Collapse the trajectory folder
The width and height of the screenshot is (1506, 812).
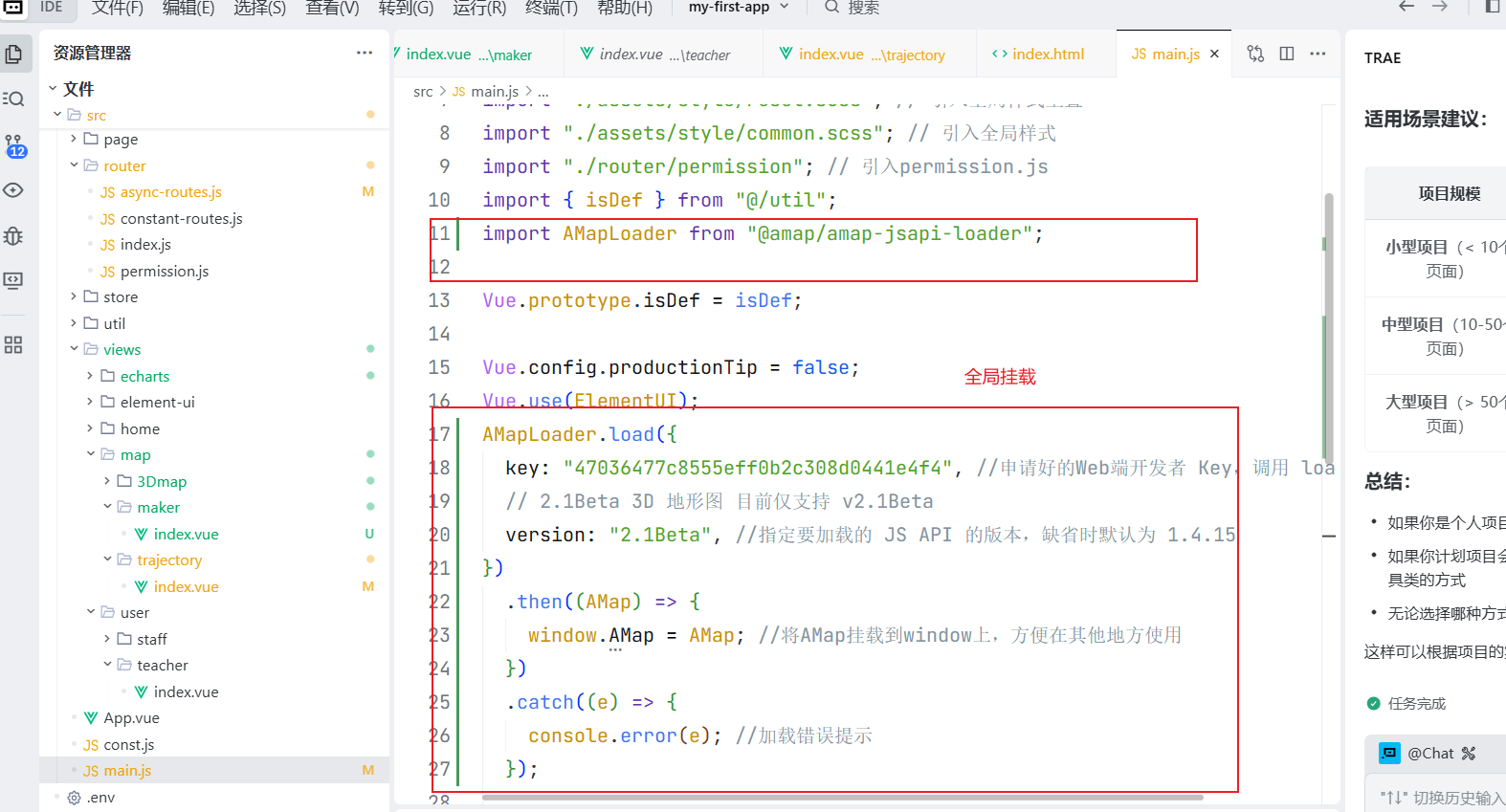coord(107,560)
